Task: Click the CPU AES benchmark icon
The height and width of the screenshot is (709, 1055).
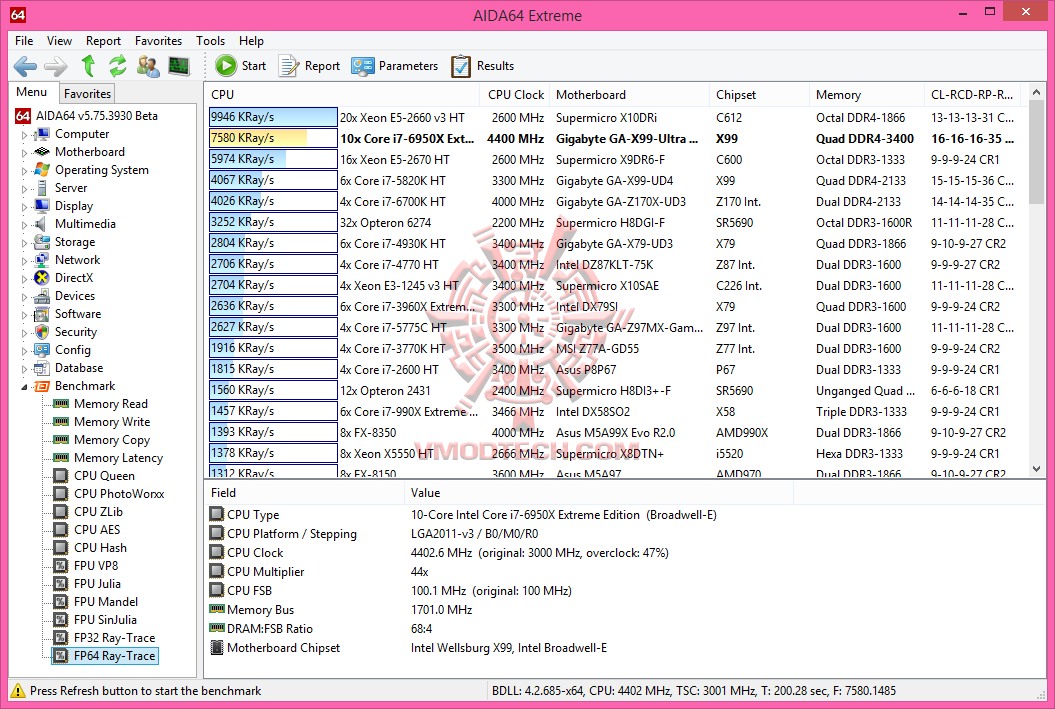Action: (61, 530)
